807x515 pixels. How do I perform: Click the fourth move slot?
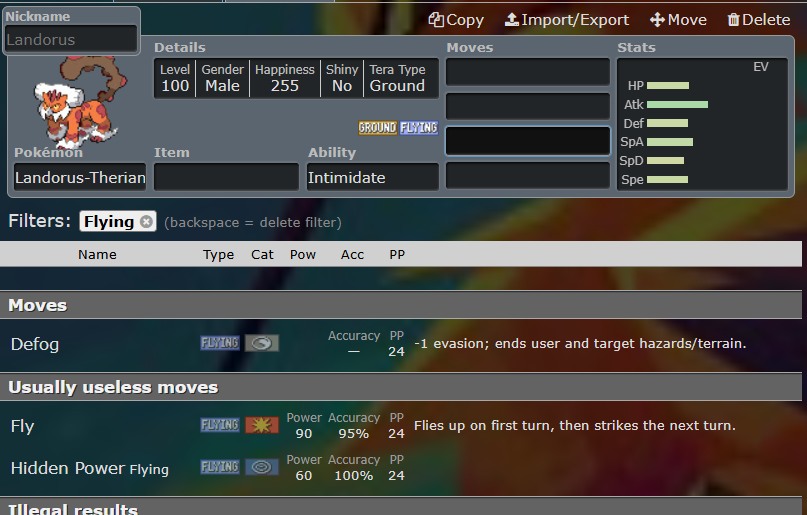[x=528, y=175]
